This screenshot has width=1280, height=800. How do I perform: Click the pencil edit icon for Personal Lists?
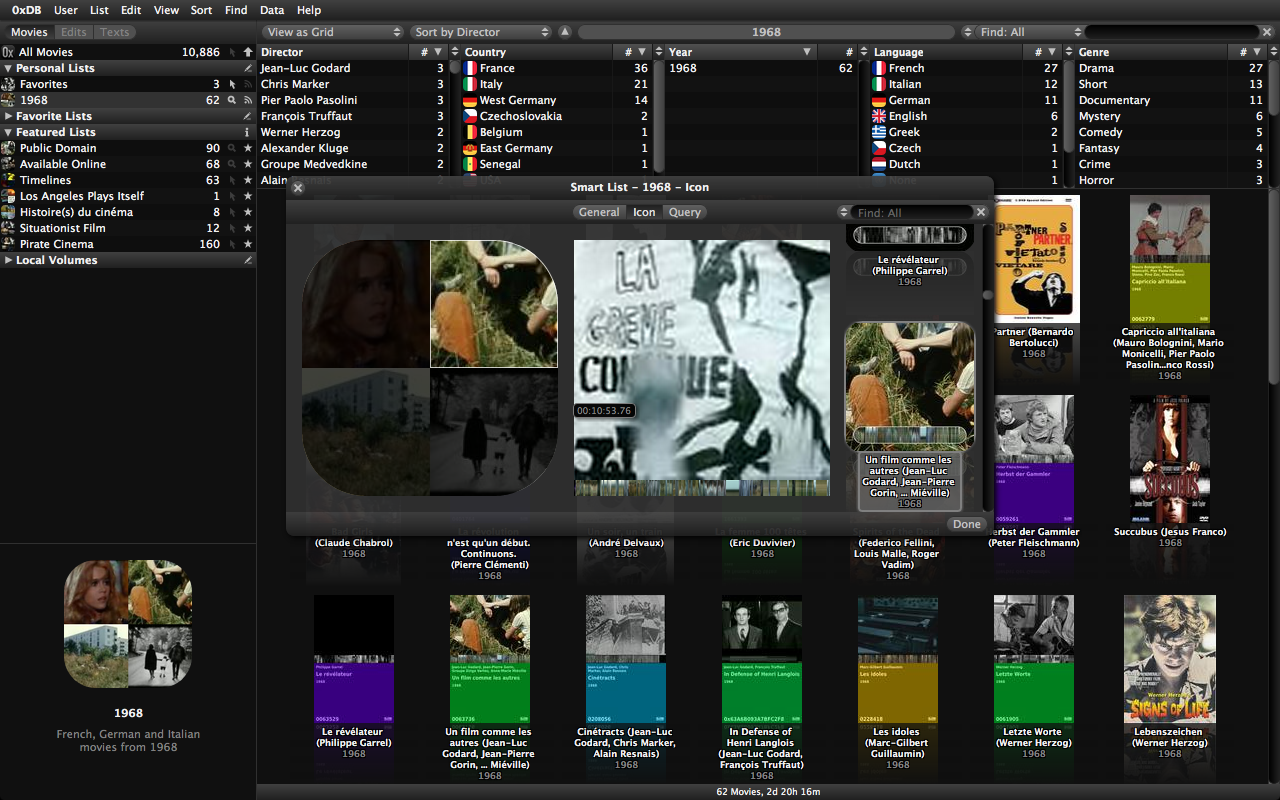tap(248, 68)
